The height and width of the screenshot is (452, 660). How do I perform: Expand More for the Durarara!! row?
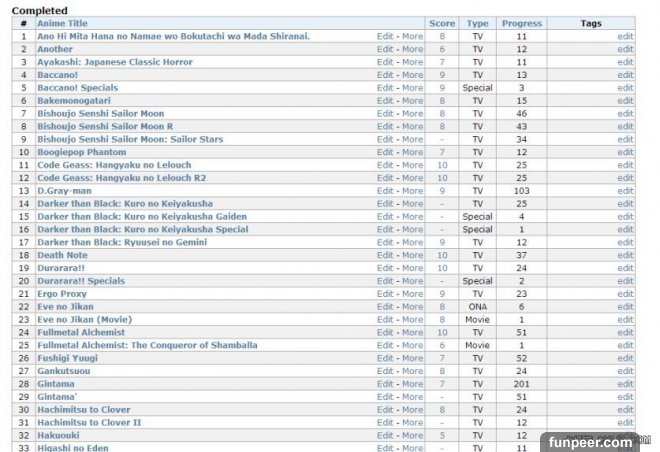412,268
